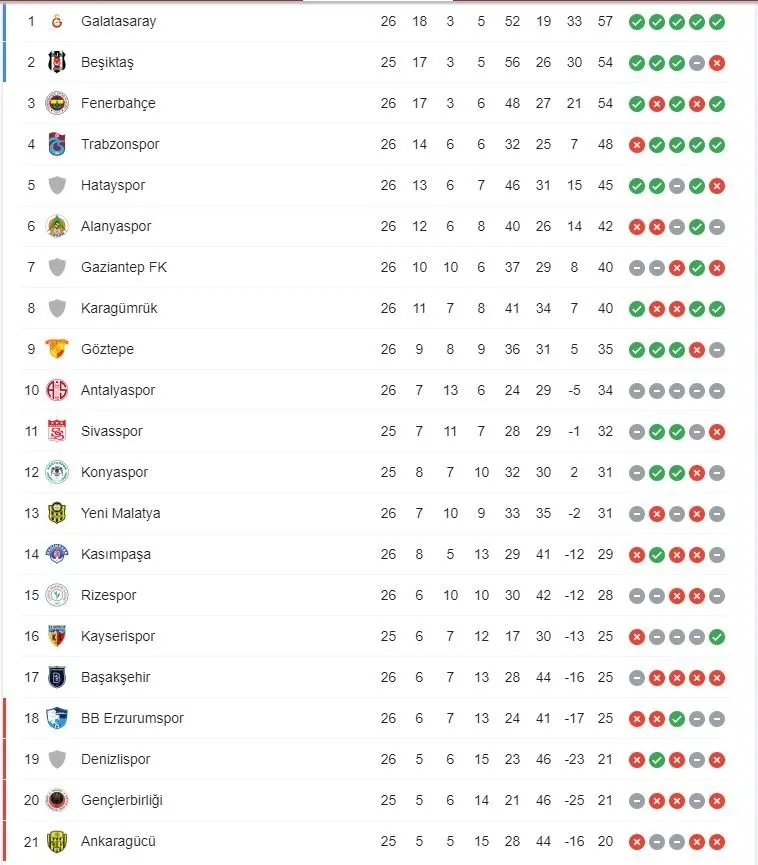Click the Göztepe club crest icon
This screenshot has width=758, height=865.
click(x=57, y=349)
